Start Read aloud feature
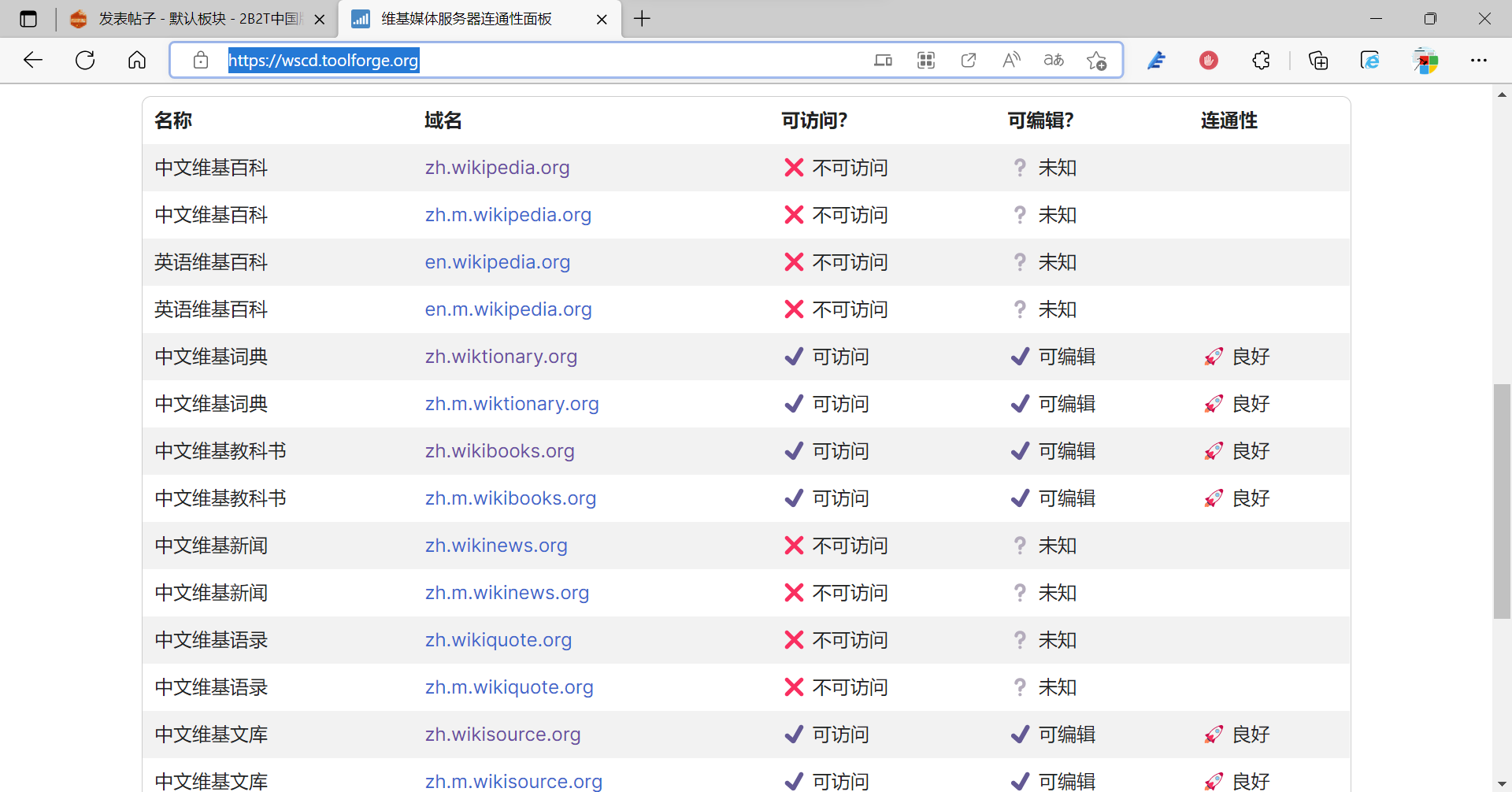The image size is (1512, 792). pyautogui.click(x=1011, y=60)
